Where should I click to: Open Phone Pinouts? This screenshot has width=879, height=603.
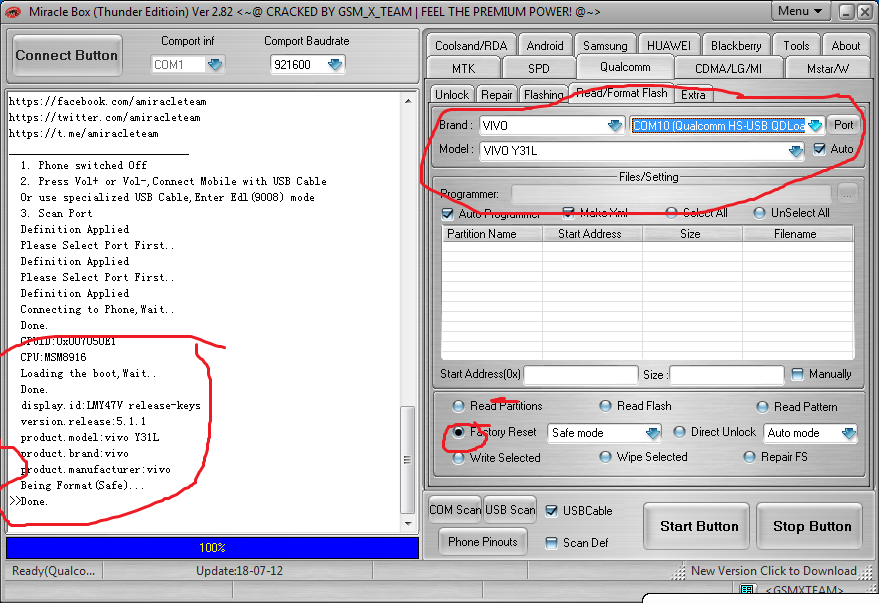click(483, 541)
